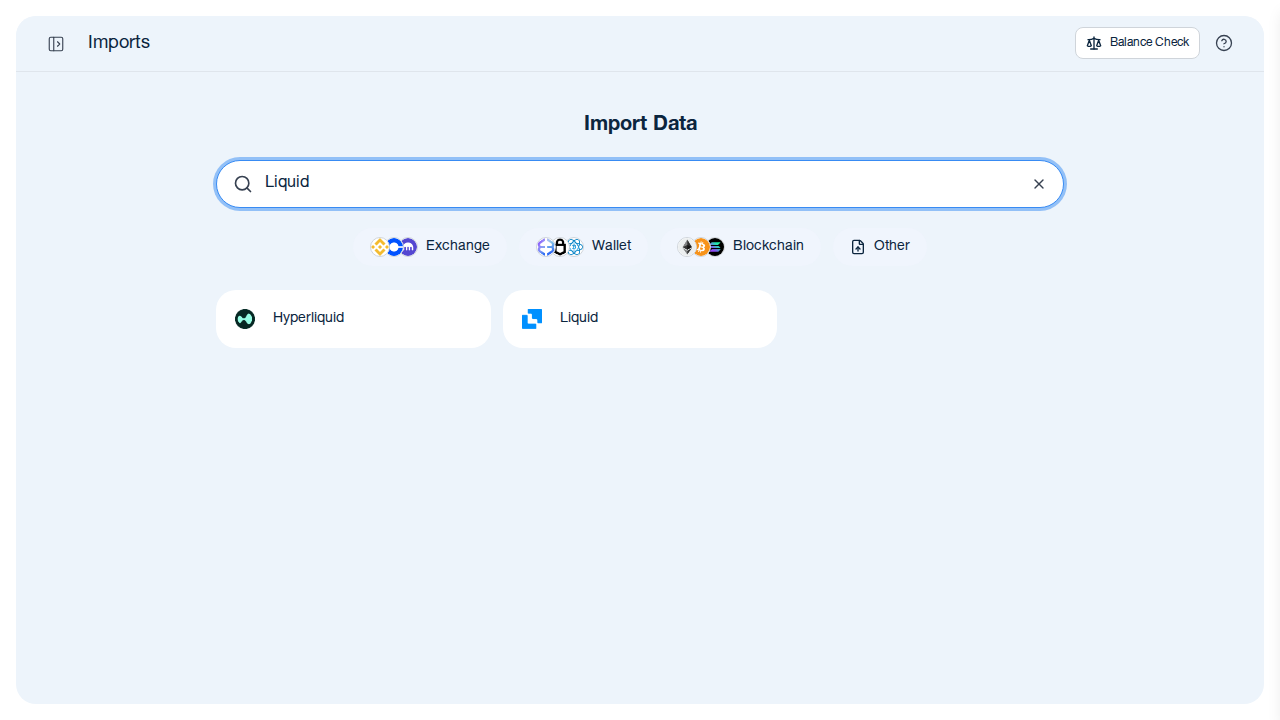
Task: Filter by Exchange category
Action: (430, 246)
